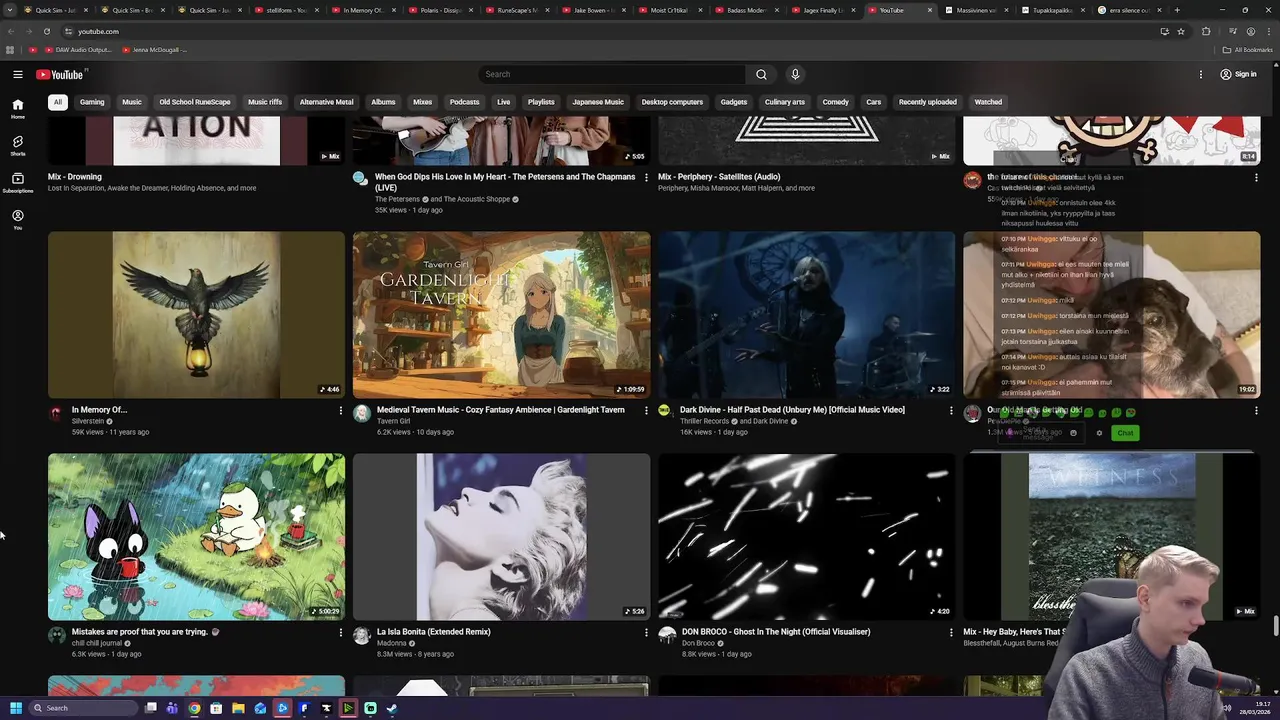Image resolution: width=1280 pixels, height=720 pixels.
Task: Click the YouTube search input field
Action: 611,74
